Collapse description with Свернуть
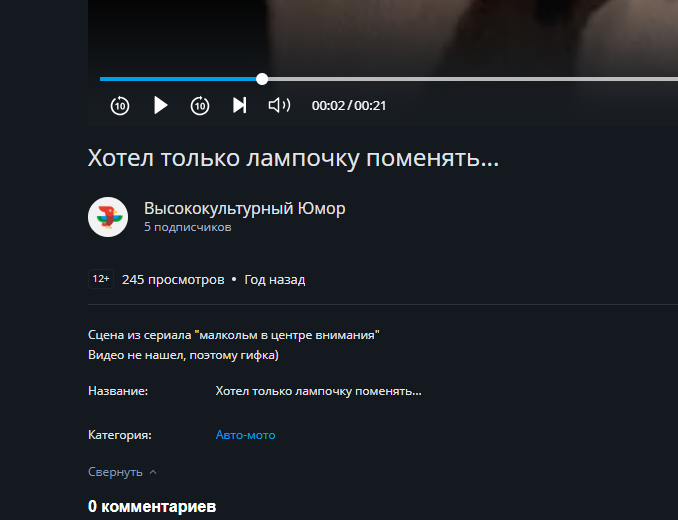The width and height of the screenshot is (678, 520). pyautogui.click(x=115, y=472)
